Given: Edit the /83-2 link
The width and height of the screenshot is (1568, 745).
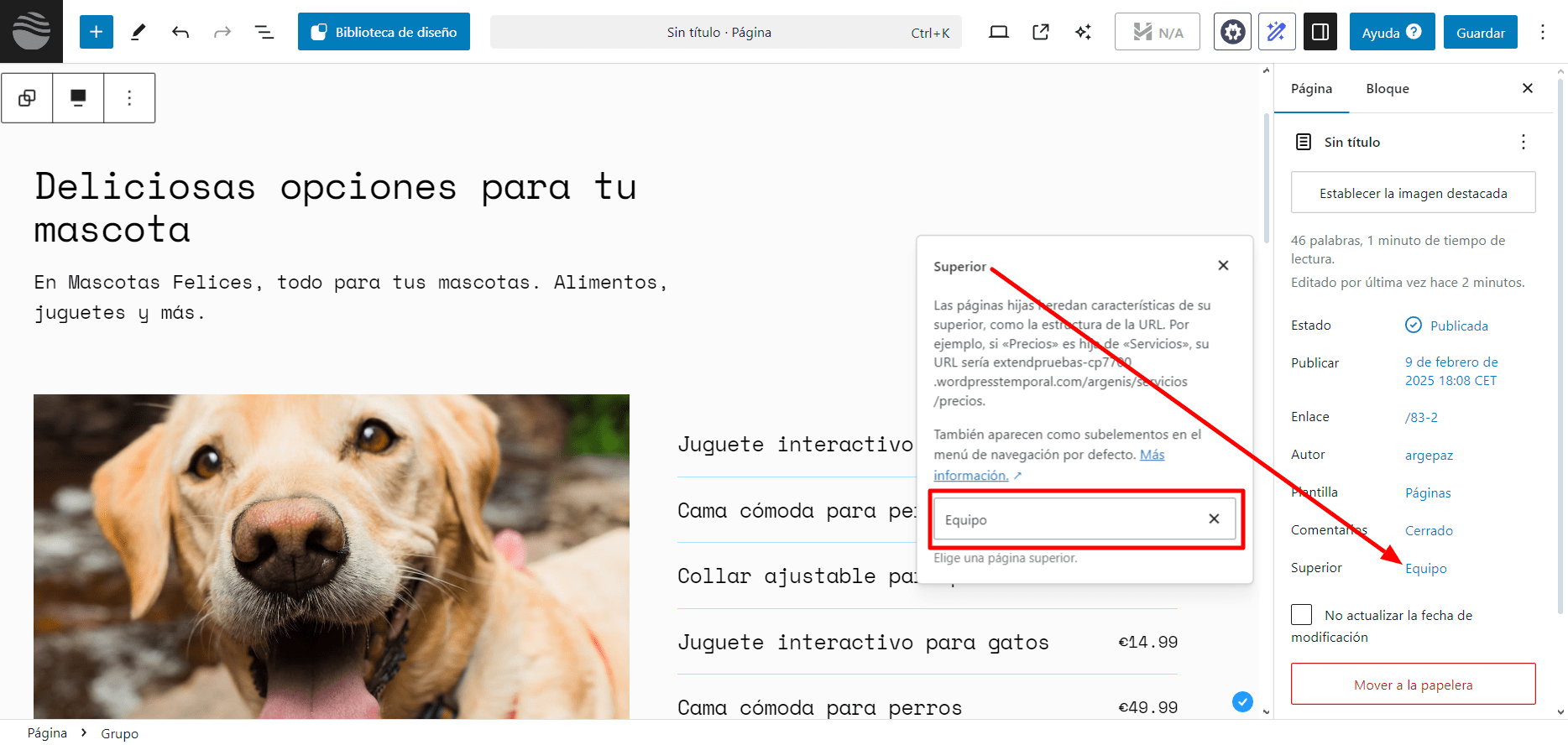Looking at the screenshot, I should (x=1421, y=417).
